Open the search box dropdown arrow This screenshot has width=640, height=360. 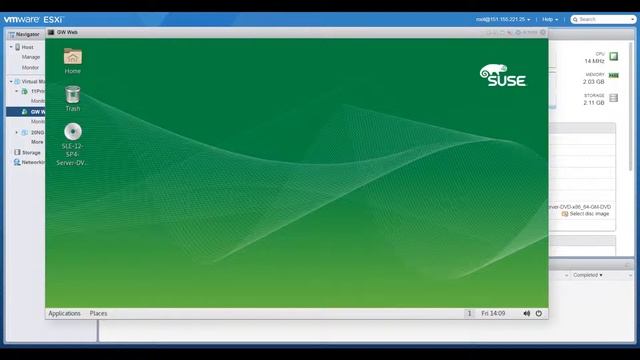click(x=633, y=19)
